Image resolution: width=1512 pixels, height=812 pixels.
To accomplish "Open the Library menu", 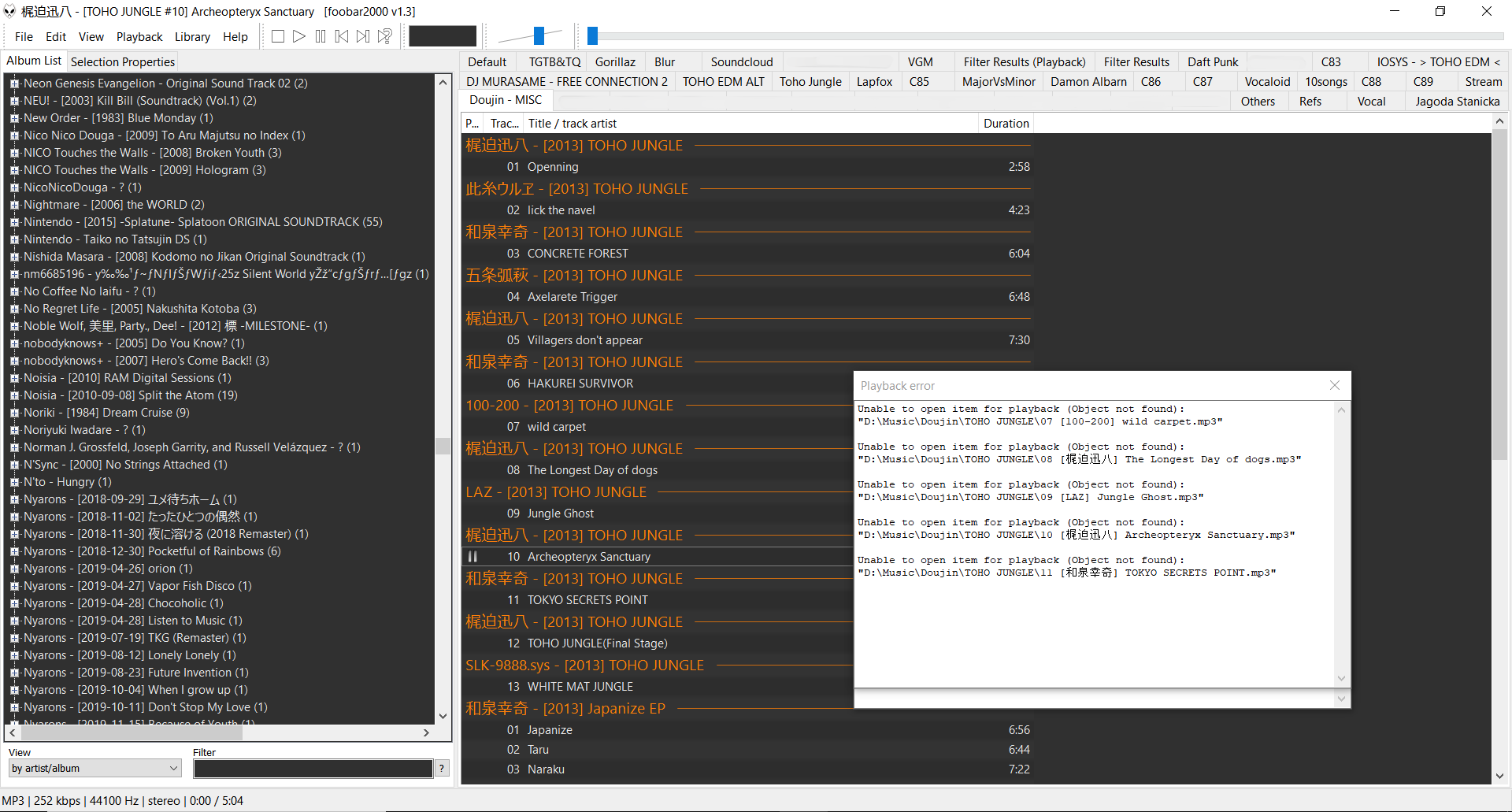I will [192, 36].
